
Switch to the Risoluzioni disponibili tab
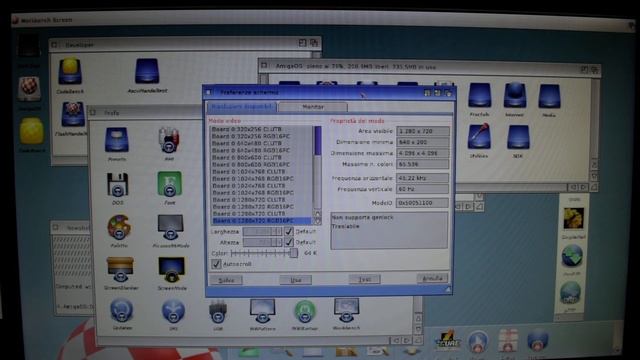click(242, 107)
